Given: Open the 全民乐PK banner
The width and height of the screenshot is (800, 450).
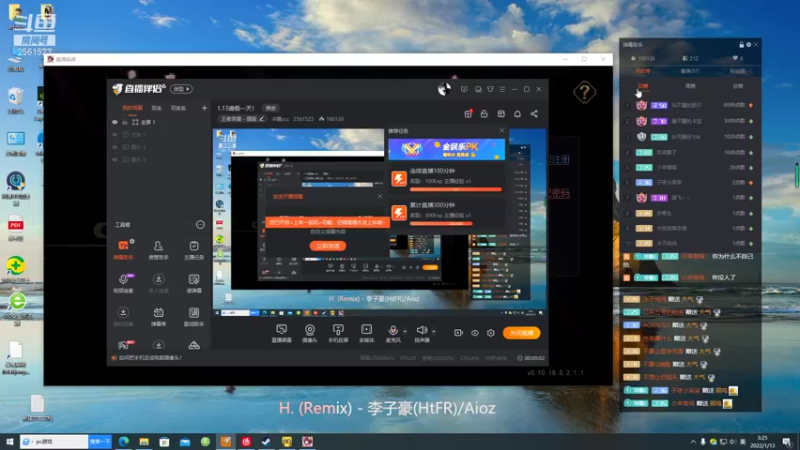Looking at the screenshot, I should pyautogui.click(x=446, y=149).
